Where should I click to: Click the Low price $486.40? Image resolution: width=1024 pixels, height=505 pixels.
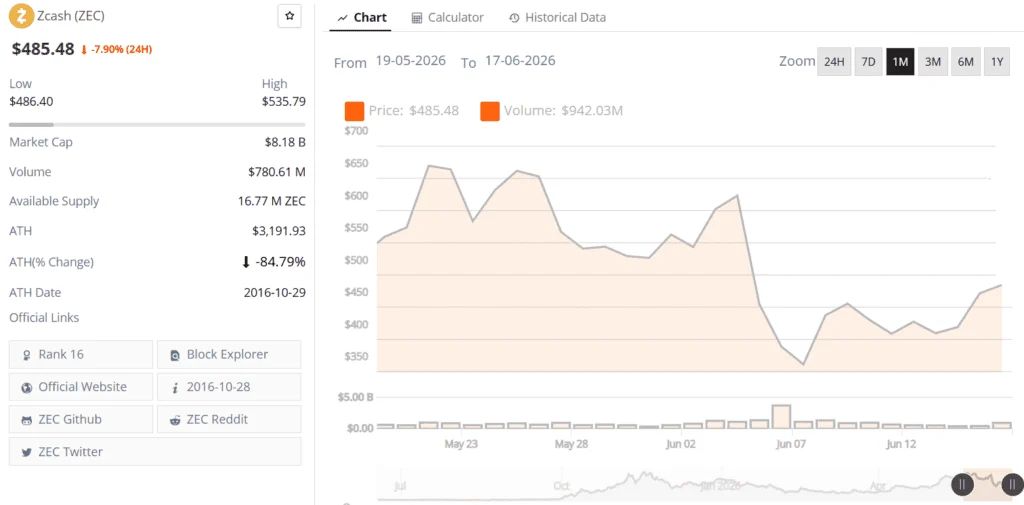point(31,101)
